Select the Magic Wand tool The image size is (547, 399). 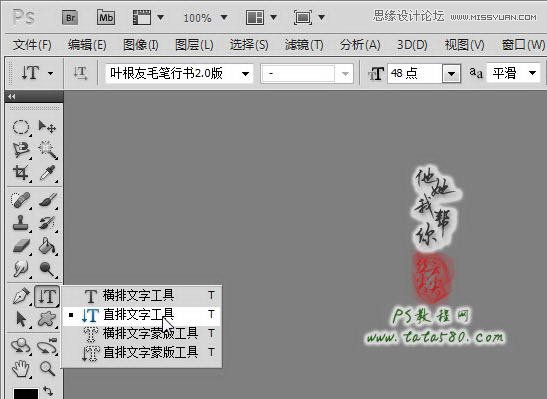pyautogui.click(x=47, y=150)
